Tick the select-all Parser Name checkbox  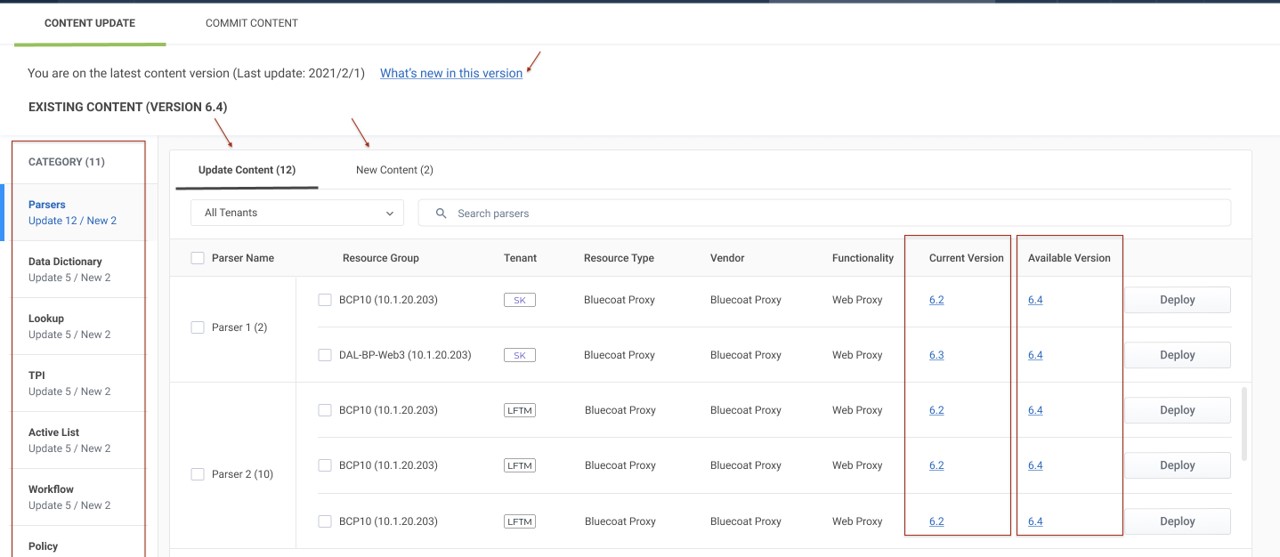198,258
